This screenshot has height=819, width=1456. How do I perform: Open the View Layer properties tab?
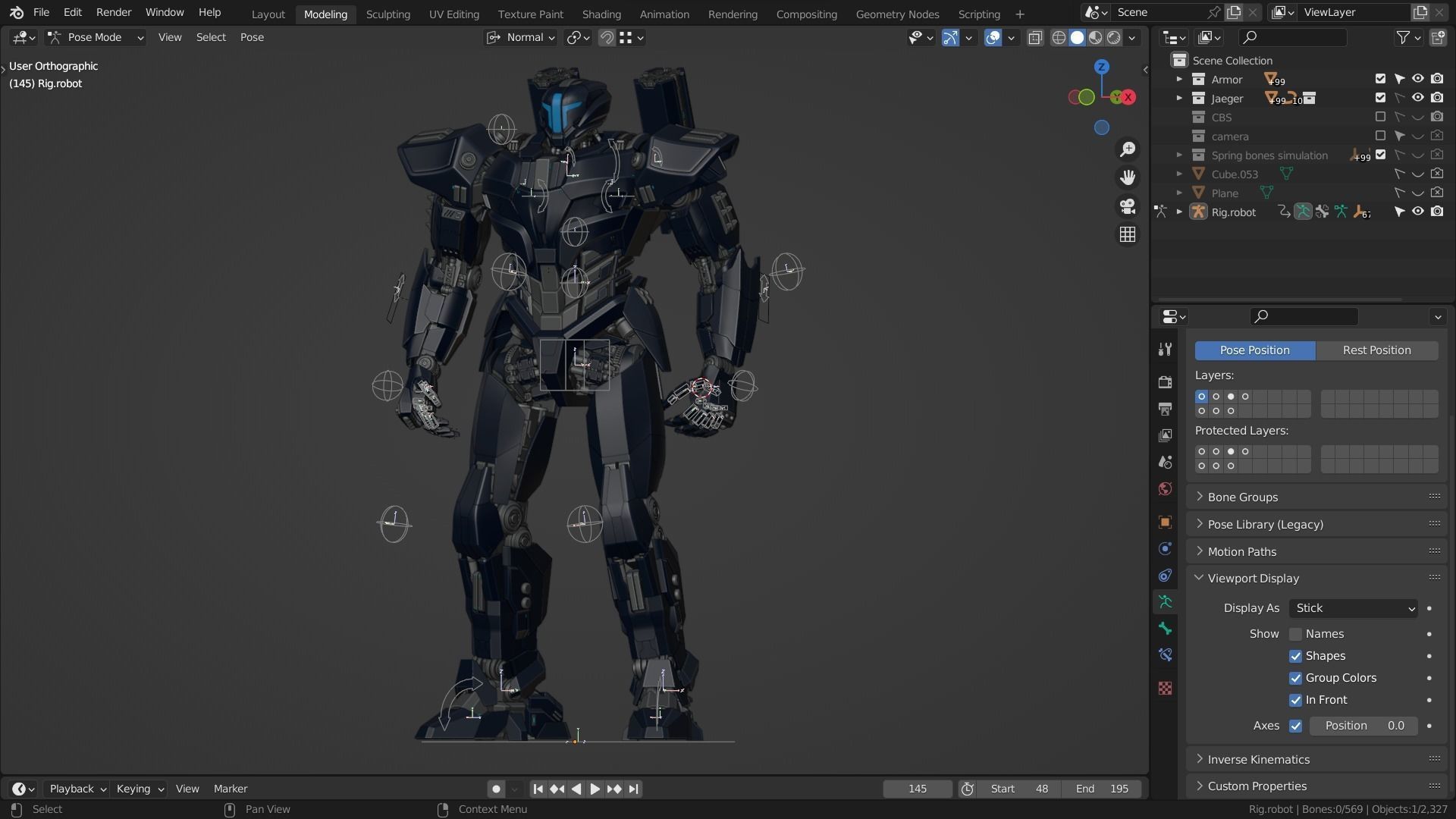(1166, 435)
